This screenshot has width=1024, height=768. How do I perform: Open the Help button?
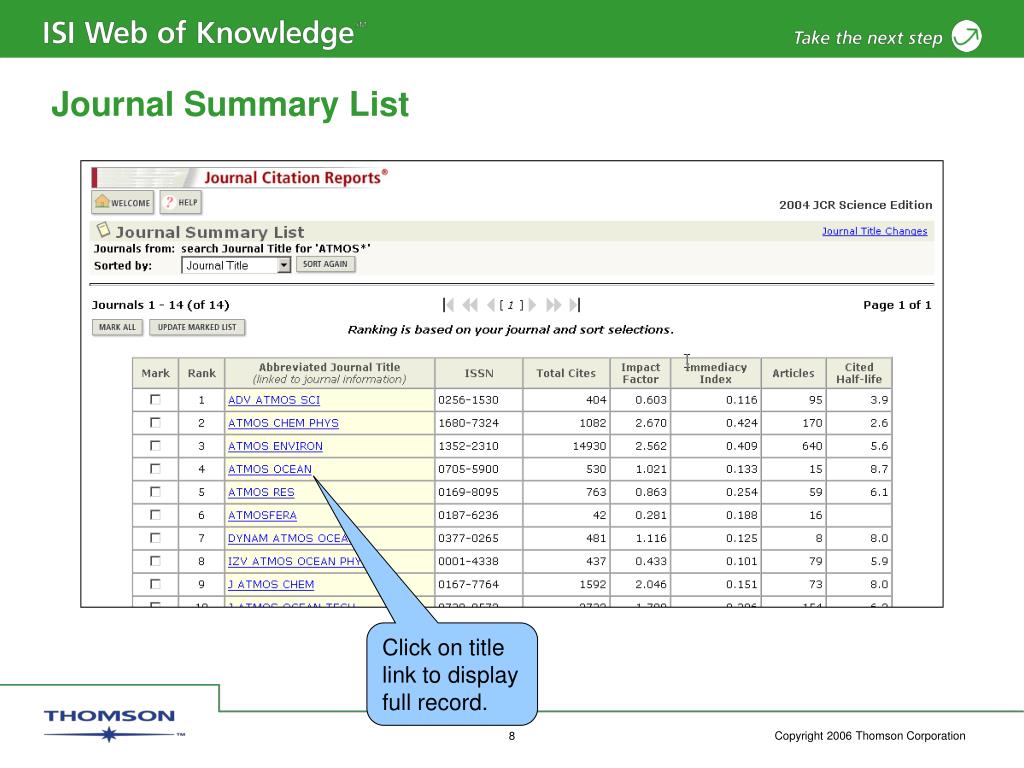coord(181,202)
